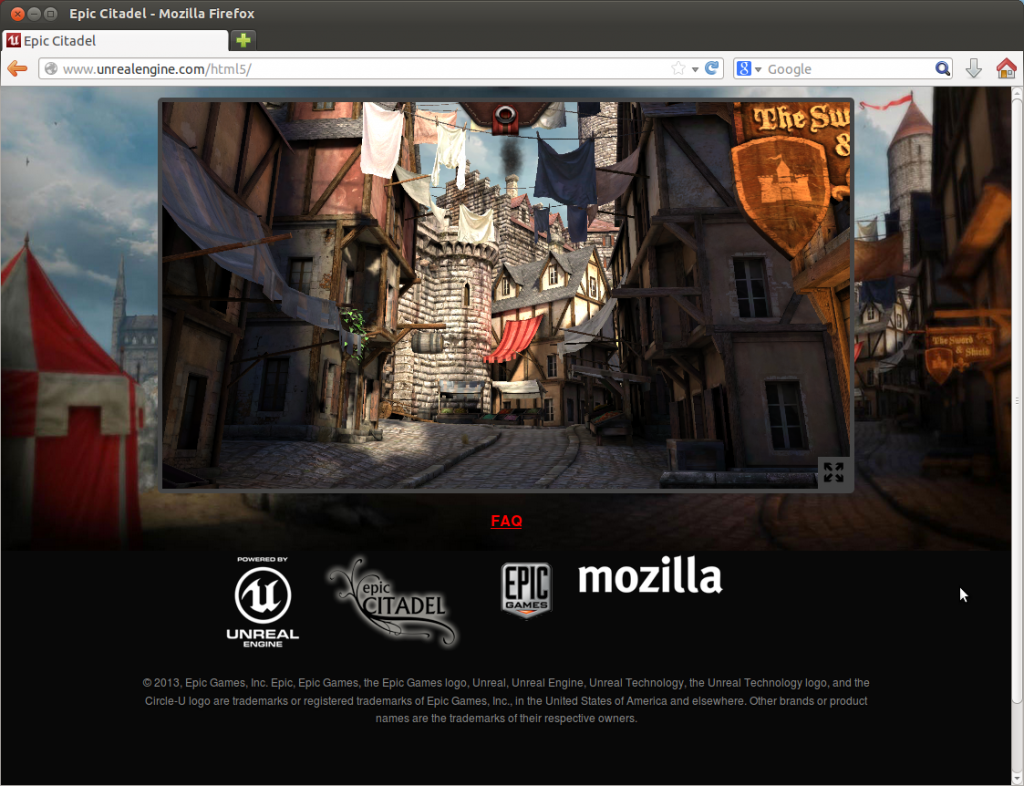The height and width of the screenshot is (786, 1024).
Task: Click the Epic Citadel demo canvas
Action: point(506,295)
